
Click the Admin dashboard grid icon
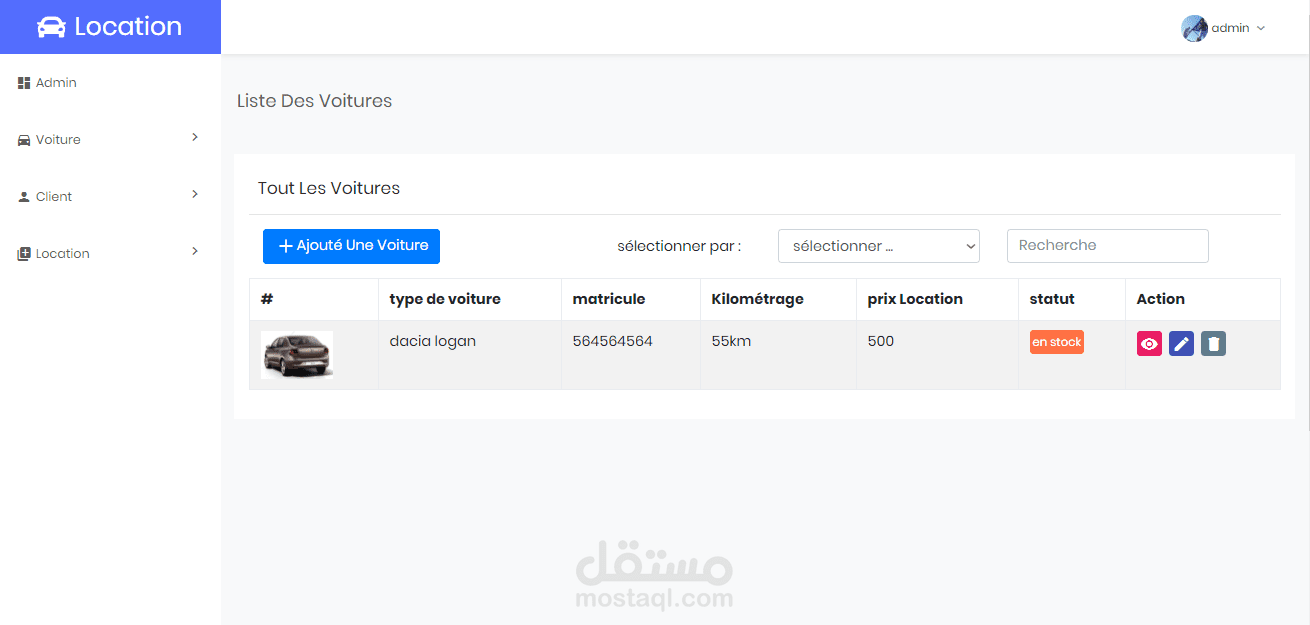[24, 83]
